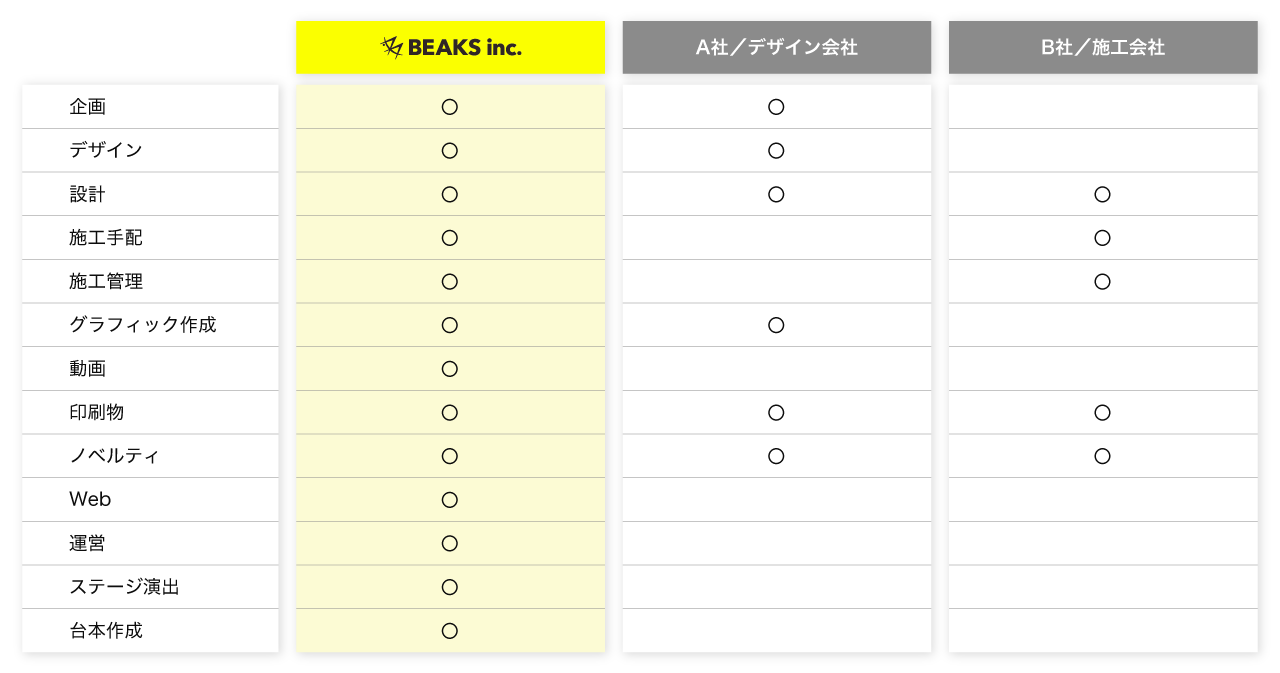Image resolution: width=1280 pixels, height=673 pixels.
Task: Click the empty A社 cell for 動画
Action: pyautogui.click(x=776, y=369)
